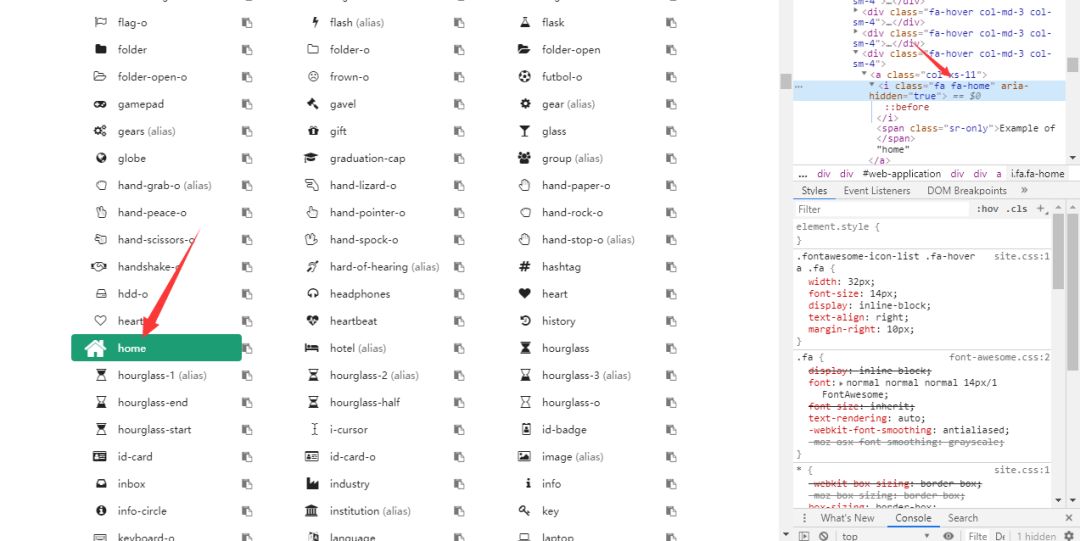Click the gamepad icon in the list

[101, 104]
